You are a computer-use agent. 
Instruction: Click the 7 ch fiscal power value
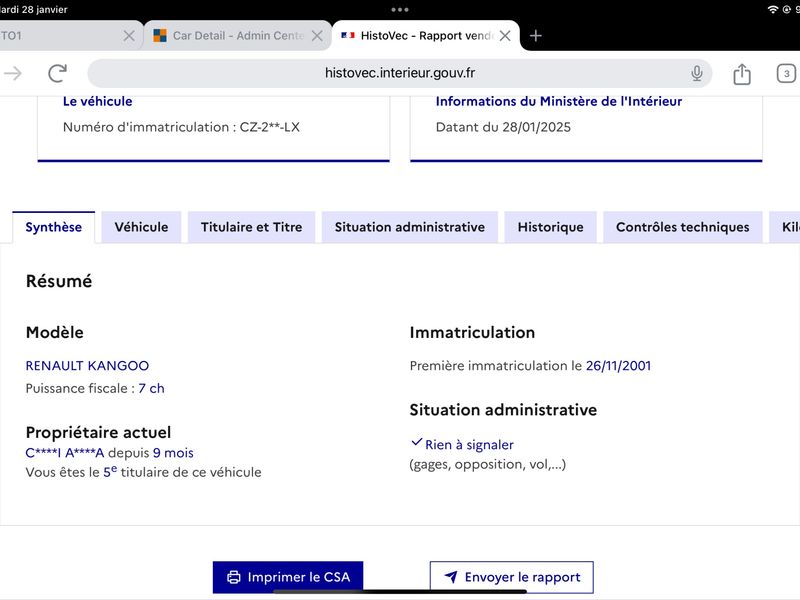tap(151, 388)
